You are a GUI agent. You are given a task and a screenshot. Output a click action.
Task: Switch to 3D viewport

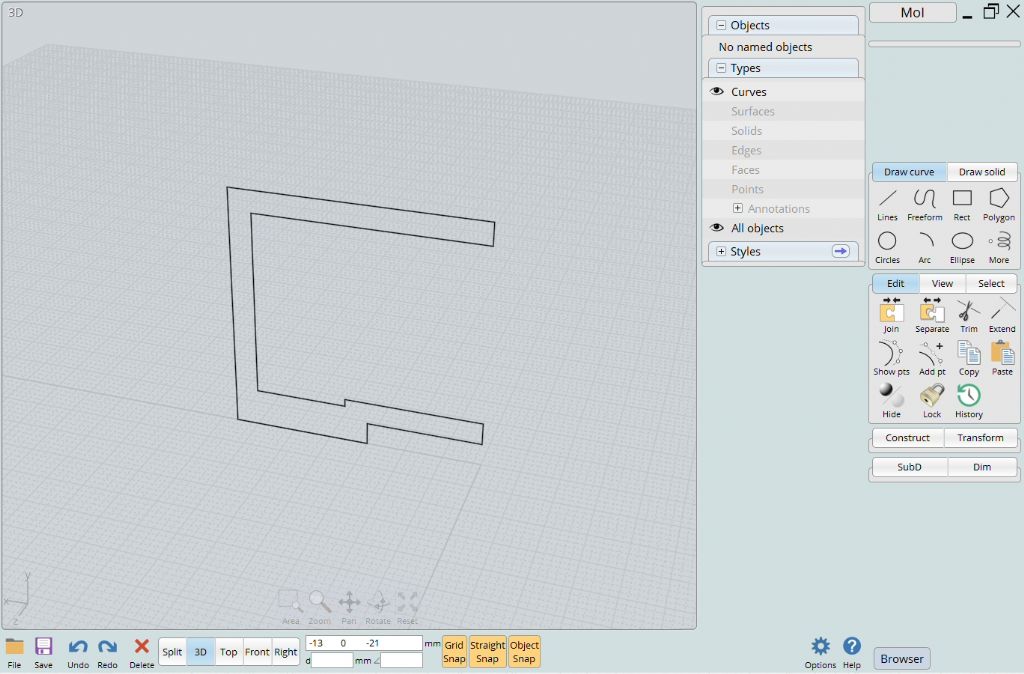(x=200, y=652)
